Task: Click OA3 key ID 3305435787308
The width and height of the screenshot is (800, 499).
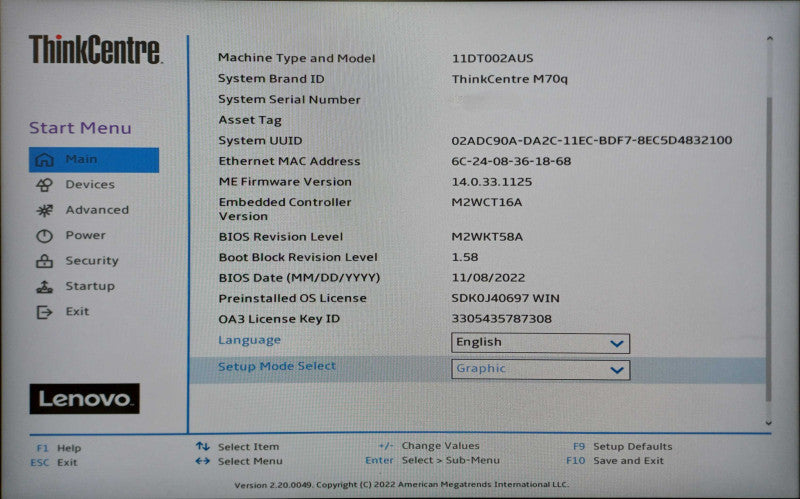Action: (x=502, y=319)
